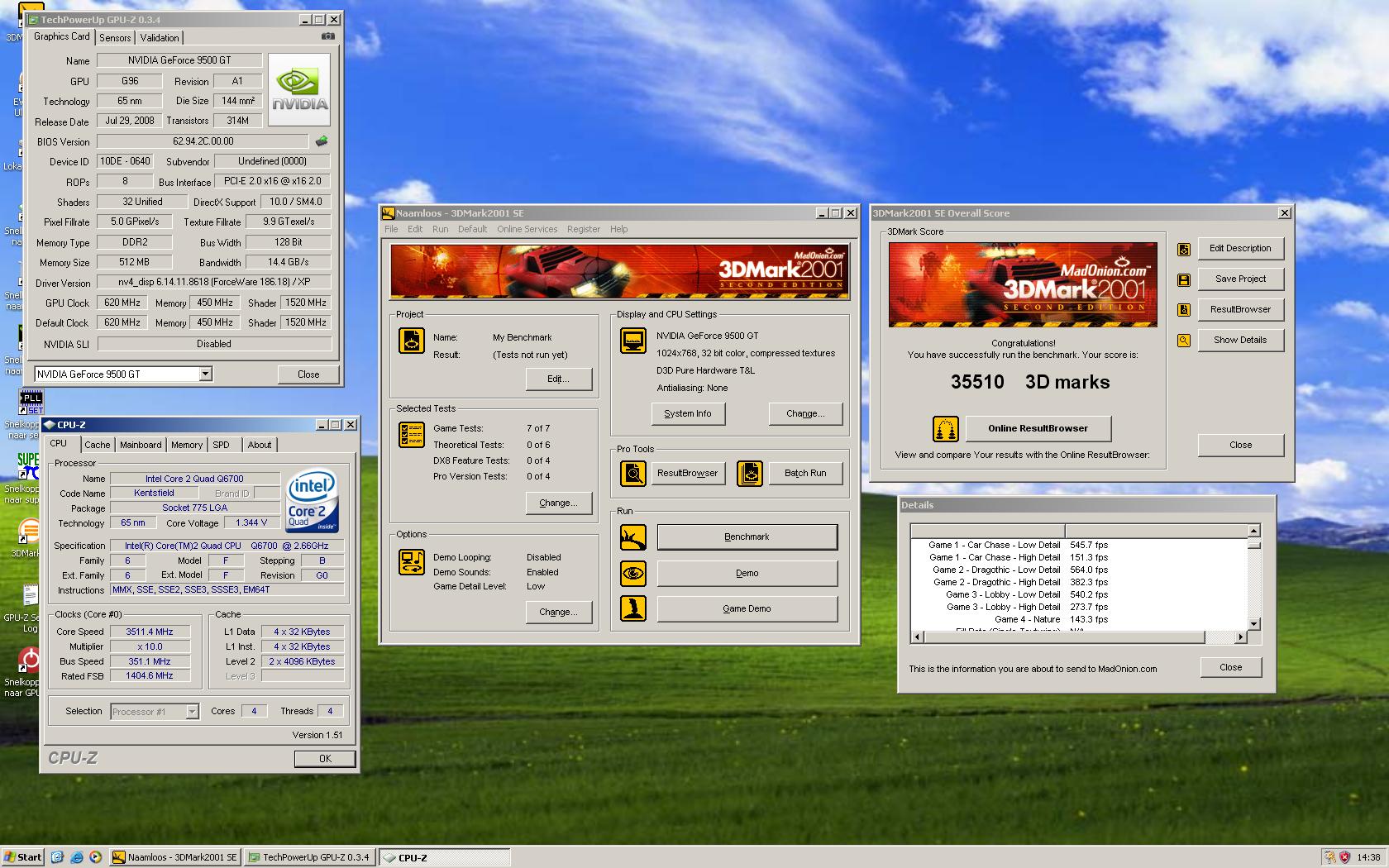Open the Register menu in 3DMark2001
This screenshot has height=868, width=1389.
click(584, 230)
